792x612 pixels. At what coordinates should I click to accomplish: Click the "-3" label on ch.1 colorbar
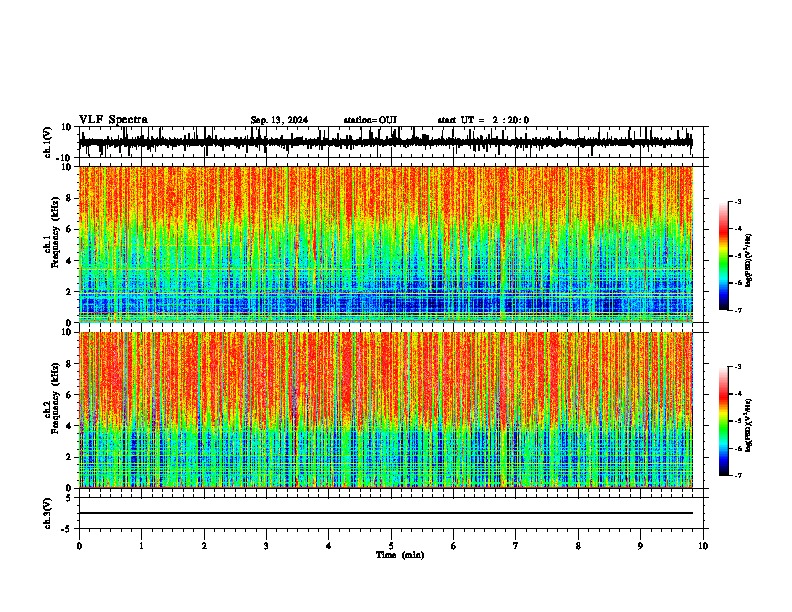[738, 201]
